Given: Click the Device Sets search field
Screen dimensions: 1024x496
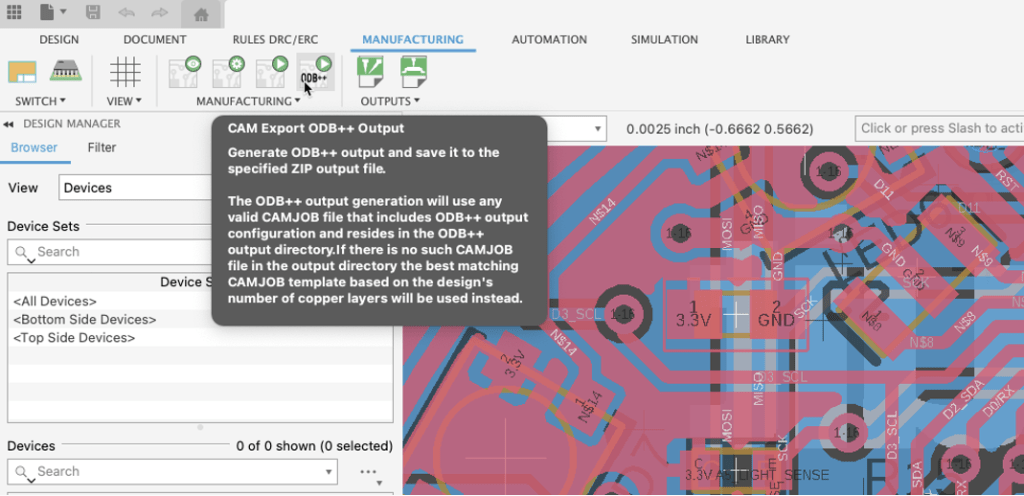Looking at the screenshot, I should click(110, 252).
